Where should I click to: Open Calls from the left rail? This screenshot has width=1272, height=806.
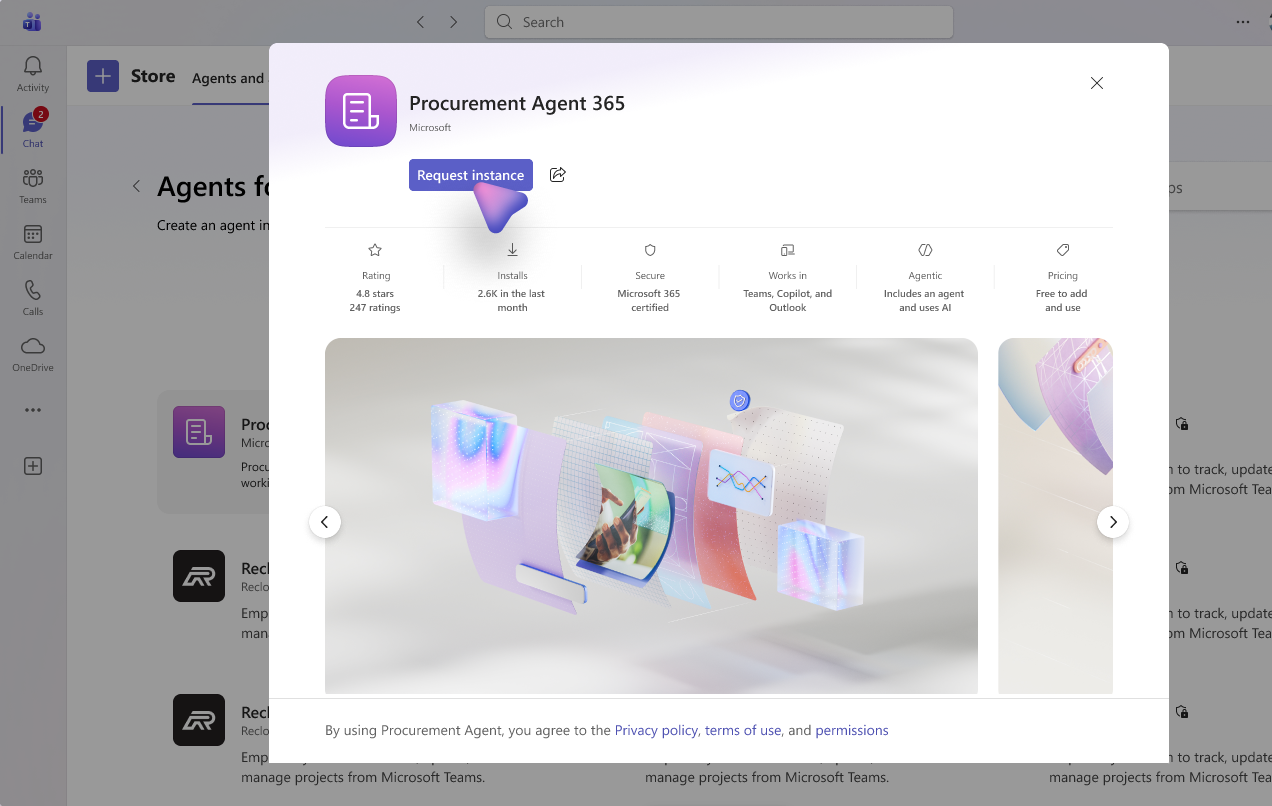33,298
